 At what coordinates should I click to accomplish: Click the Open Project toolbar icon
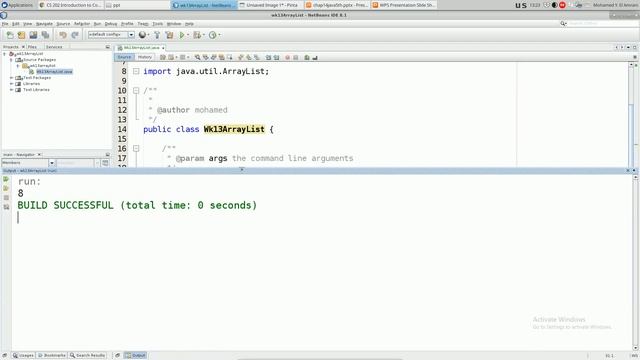point(33,35)
